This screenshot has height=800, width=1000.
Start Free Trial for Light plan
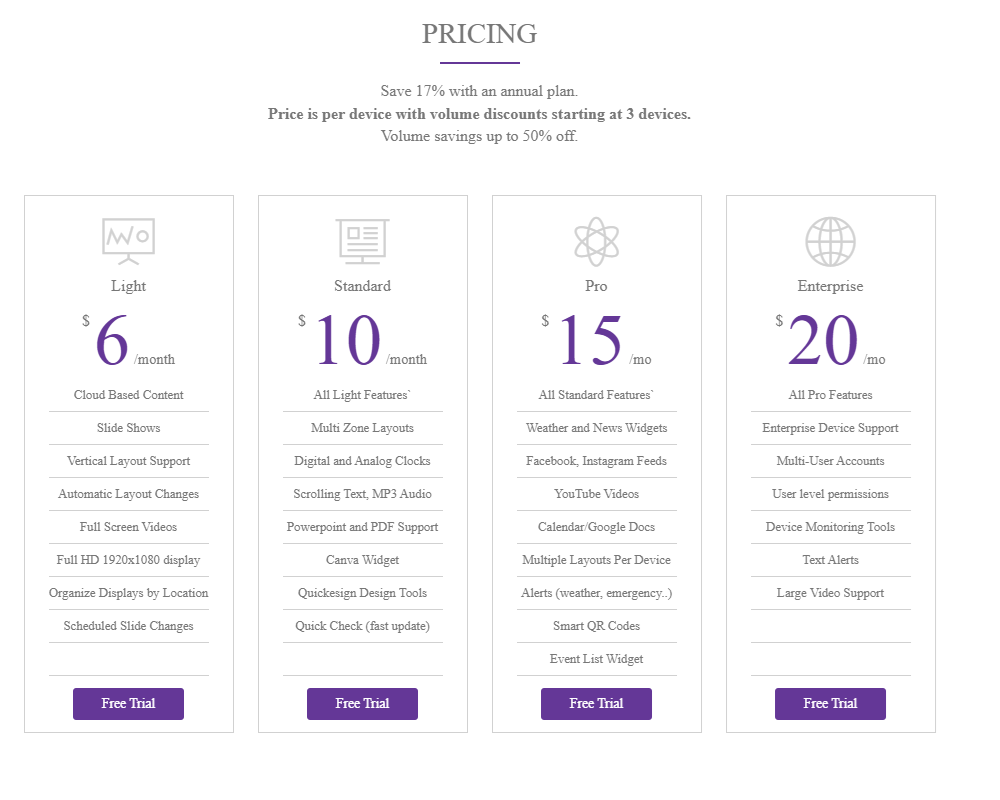128,704
